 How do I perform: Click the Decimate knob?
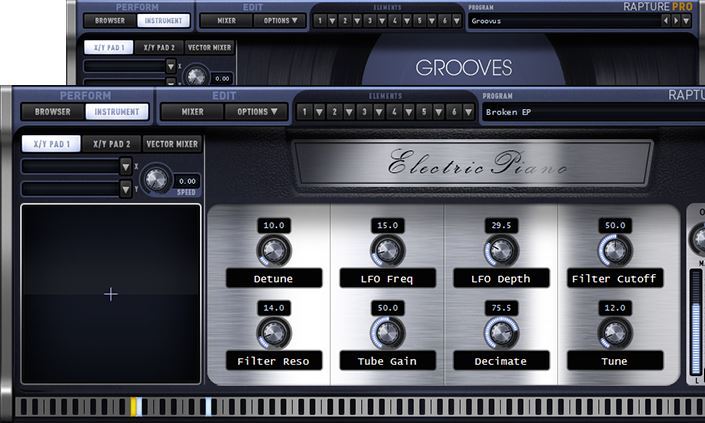pyautogui.click(x=501, y=333)
